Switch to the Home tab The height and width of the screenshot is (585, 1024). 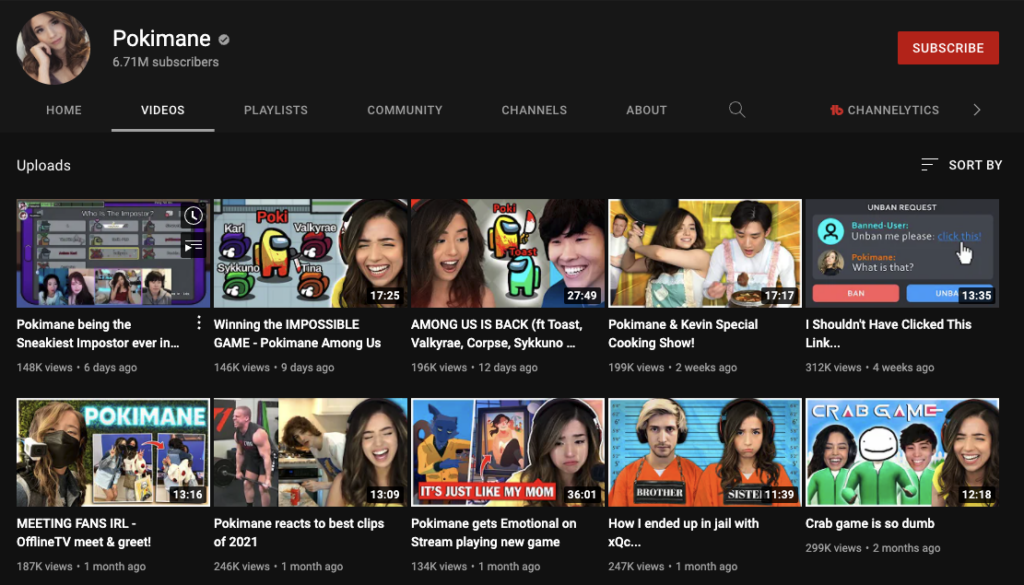pyautogui.click(x=64, y=110)
